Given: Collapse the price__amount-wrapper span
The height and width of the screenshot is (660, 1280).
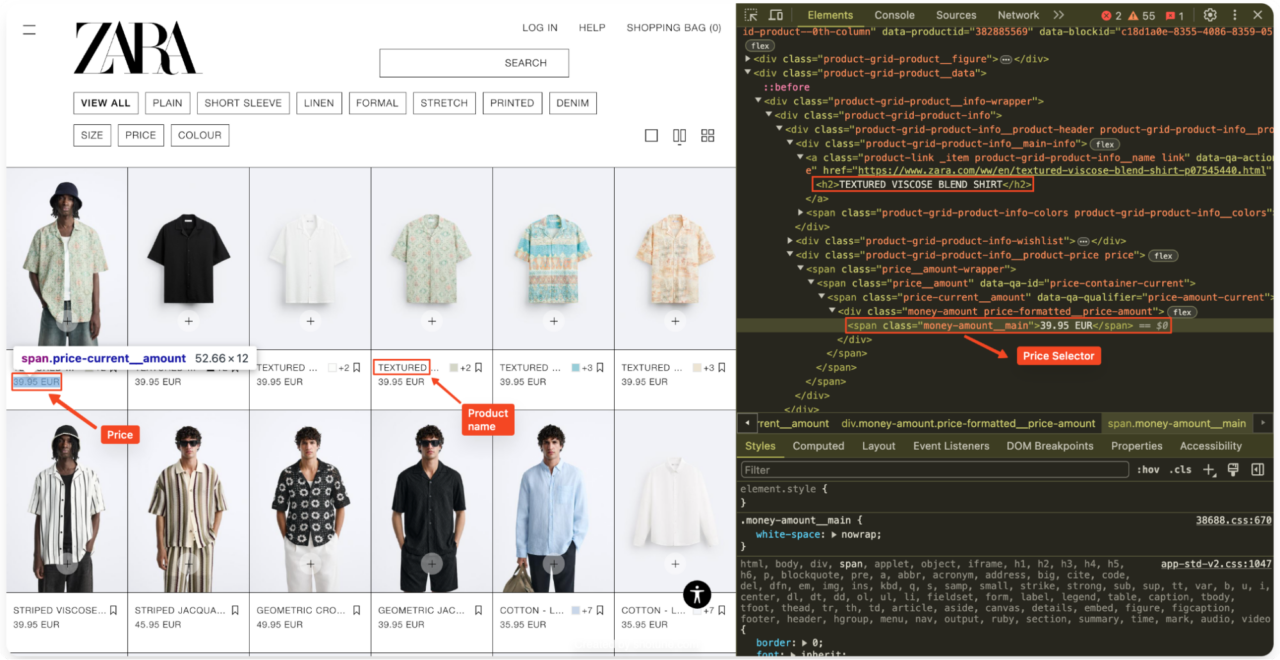Looking at the screenshot, I should tap(801, 269).
